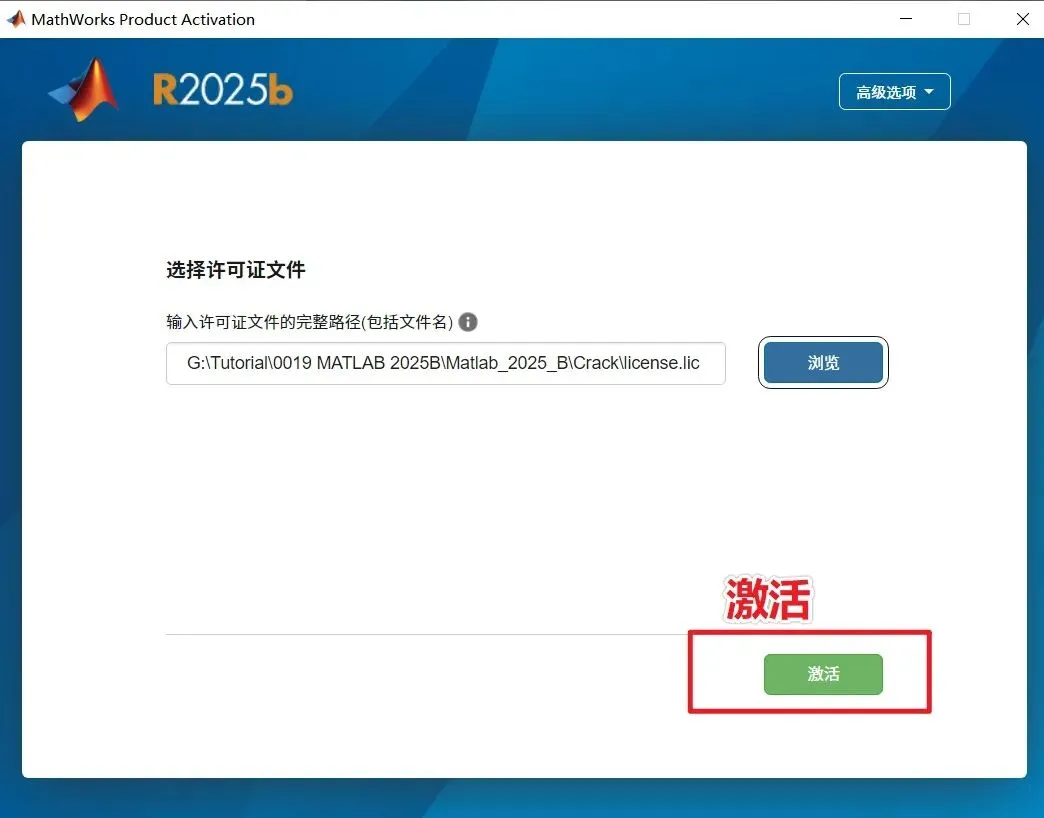Close the MathWorks Product Activation window
1044x818 pixels.
pyautogui.click(x=1023, y=19)
